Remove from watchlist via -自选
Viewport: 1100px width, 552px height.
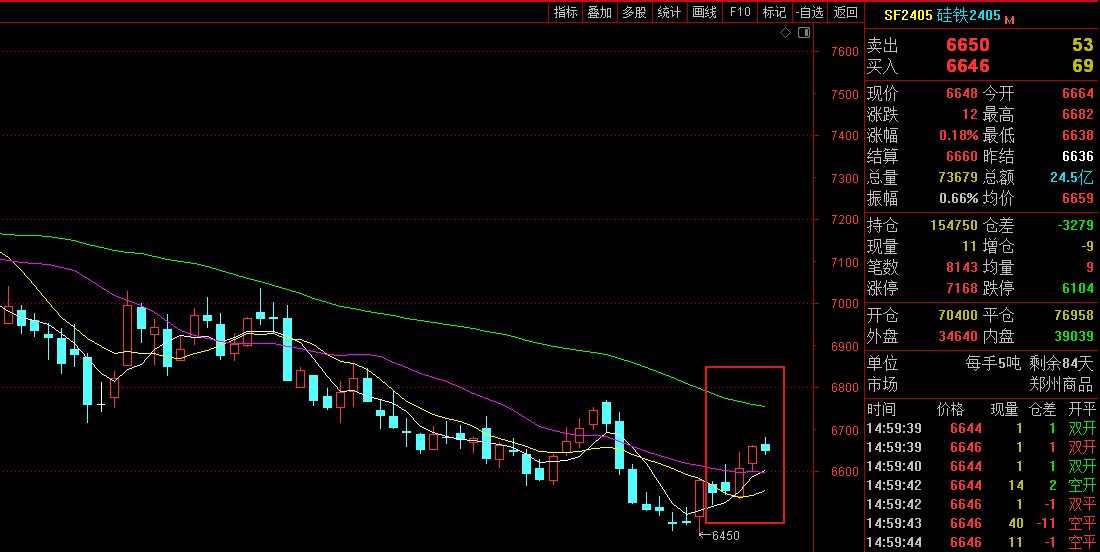tap(809, 12)
